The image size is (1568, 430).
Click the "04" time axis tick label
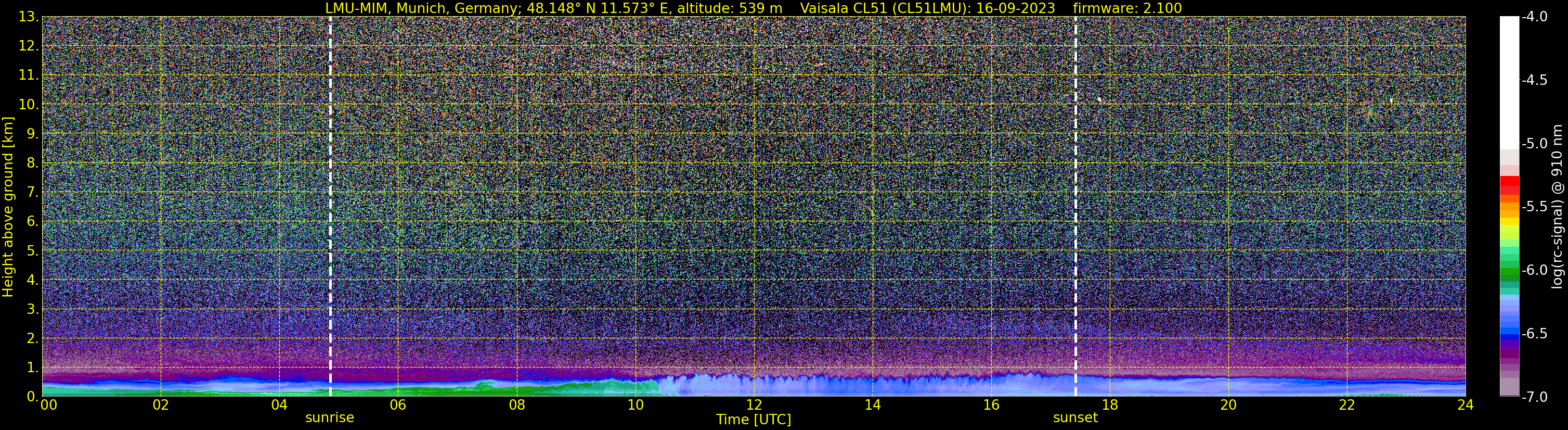pyautogui.click(x=279, y=406)
